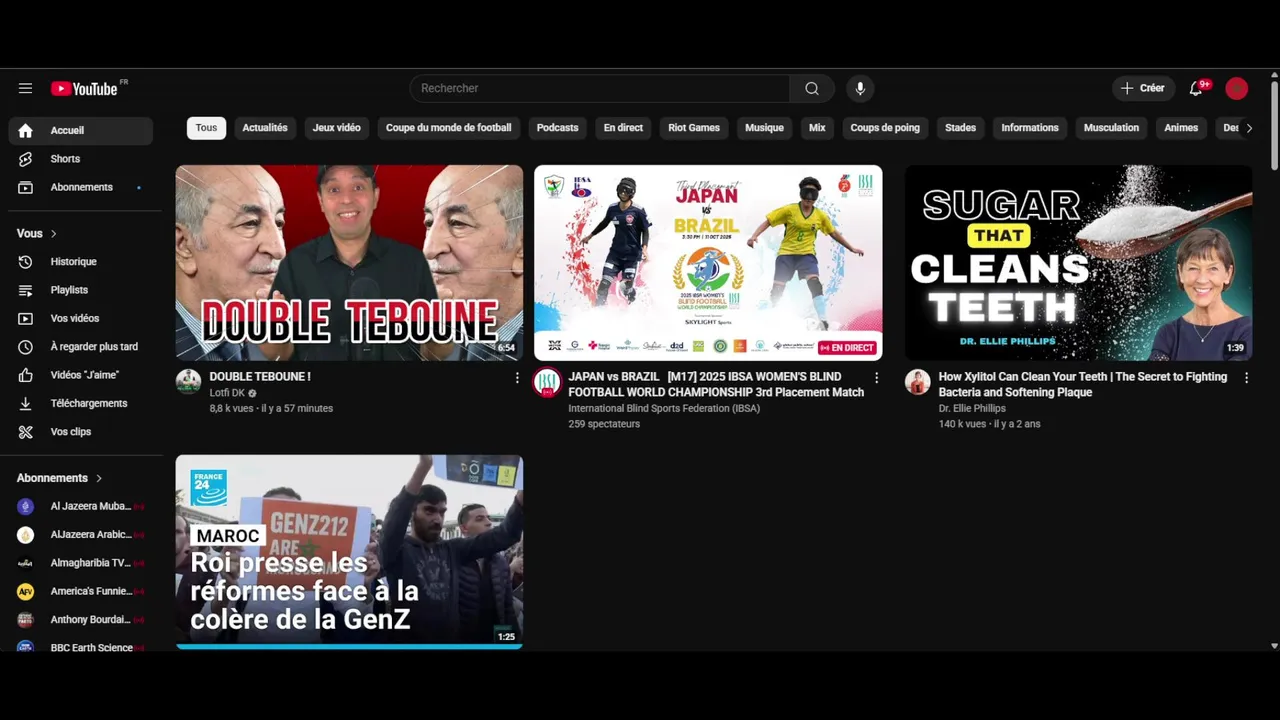The width and height of the screenshot is (1280, 720).
Task: Select the Musique filter chip
Action: pyautogui.click(x=764, y=128)
